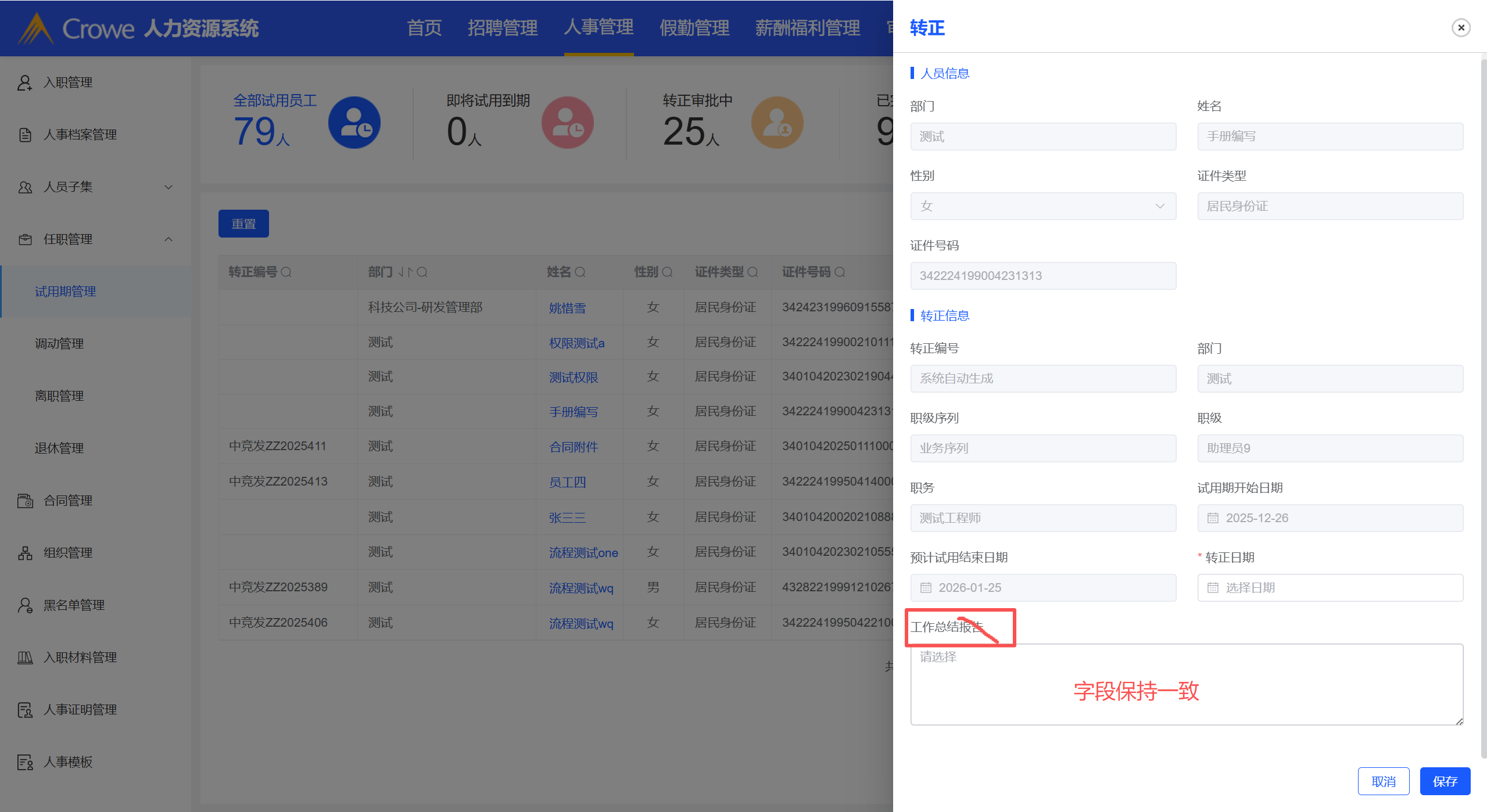
Task: Click the blue 全部试用员工 circle icon
Action: point(354,123)
